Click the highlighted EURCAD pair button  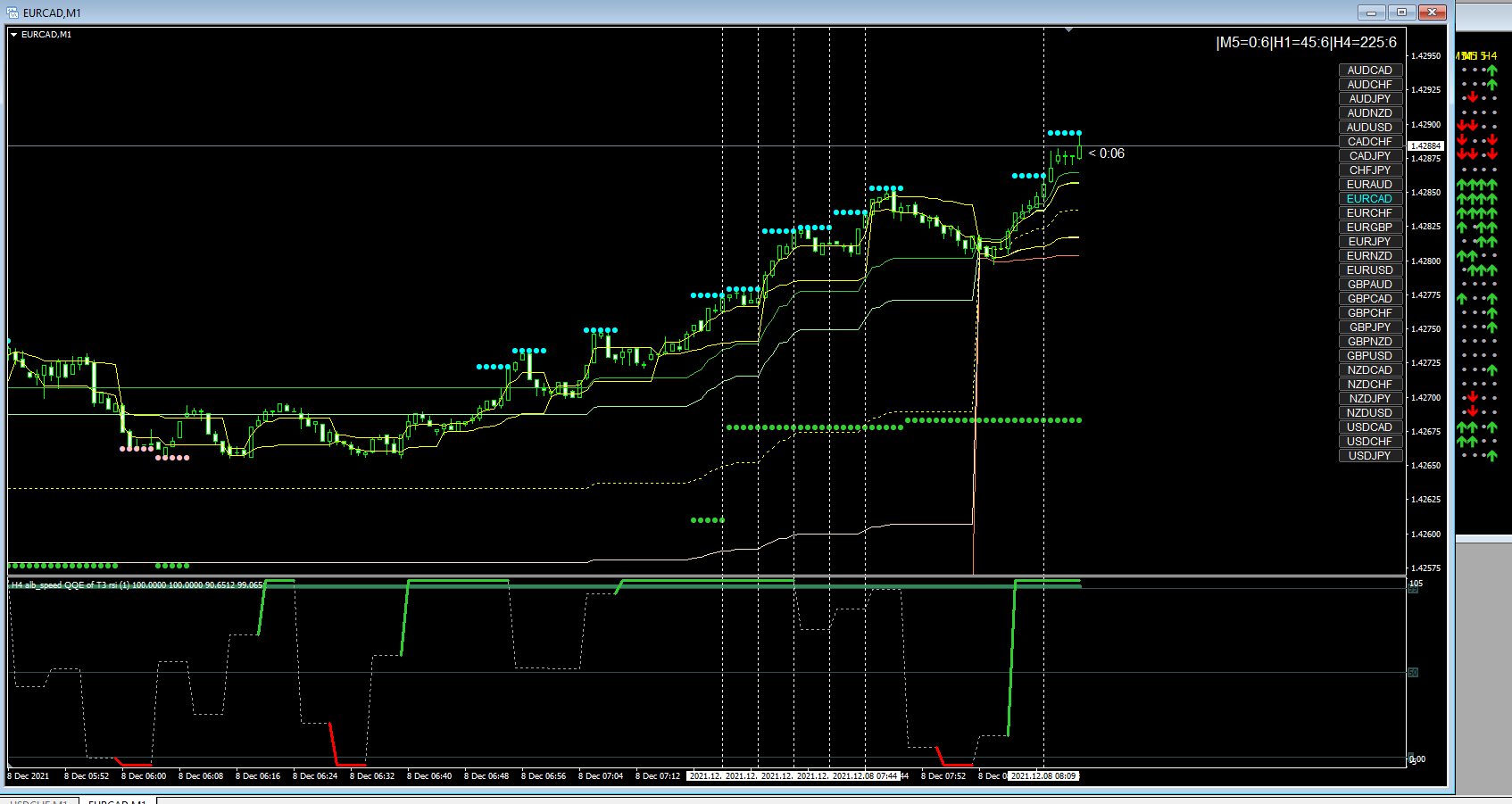click(x=1370, y=199)
